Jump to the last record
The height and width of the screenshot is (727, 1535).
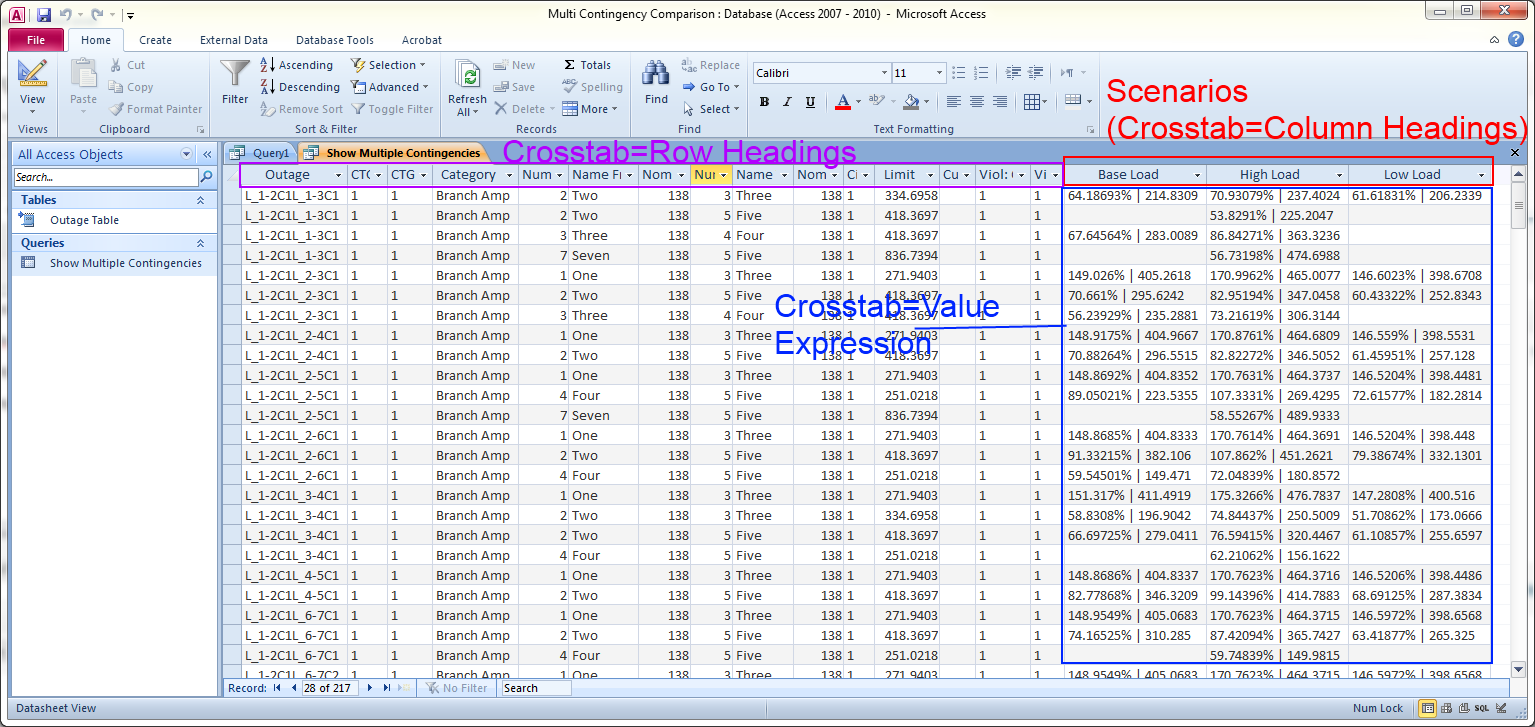[387, 688]
